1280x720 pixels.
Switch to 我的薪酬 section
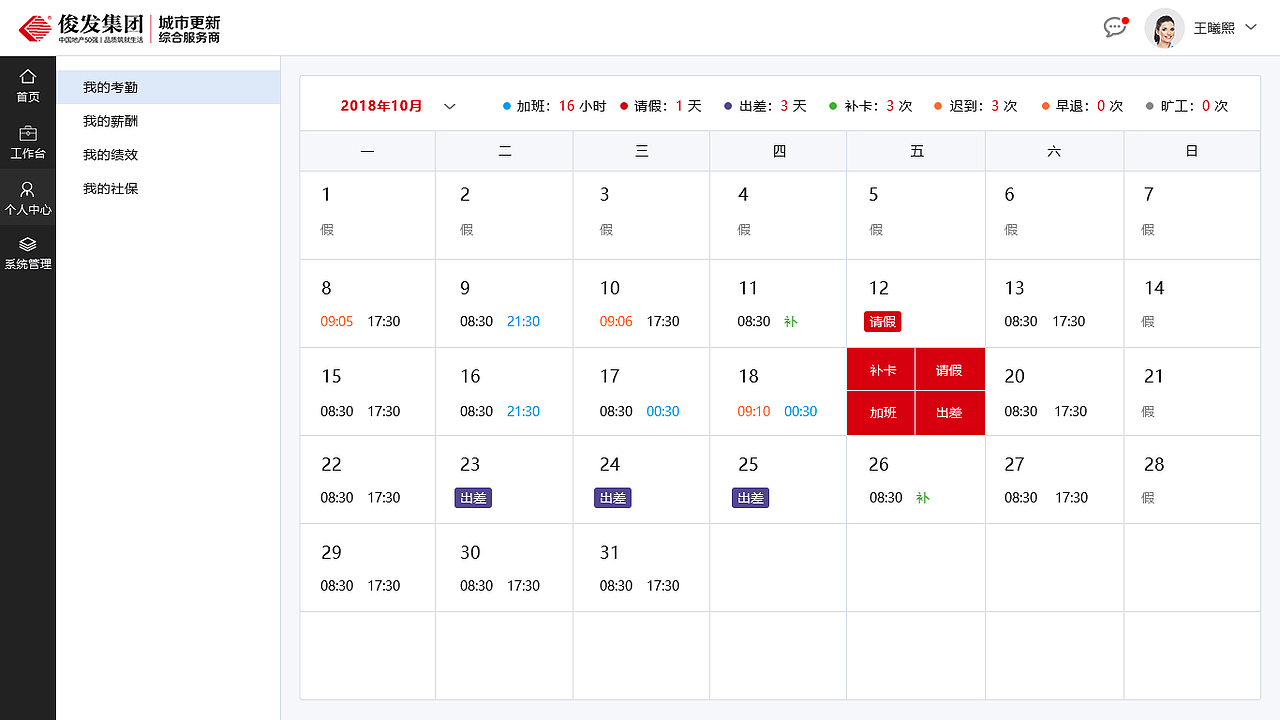pos(113,121)
